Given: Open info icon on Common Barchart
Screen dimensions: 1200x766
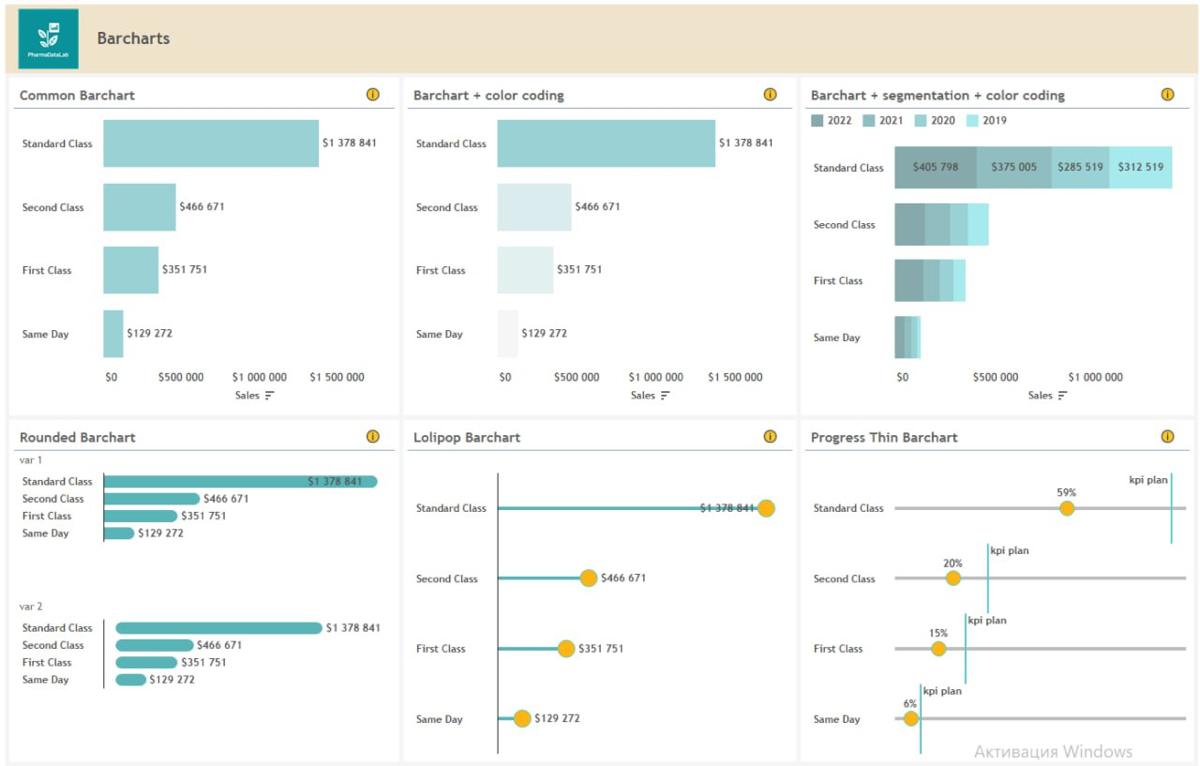Looking at the screenshot, I should (x=373, y=95).
